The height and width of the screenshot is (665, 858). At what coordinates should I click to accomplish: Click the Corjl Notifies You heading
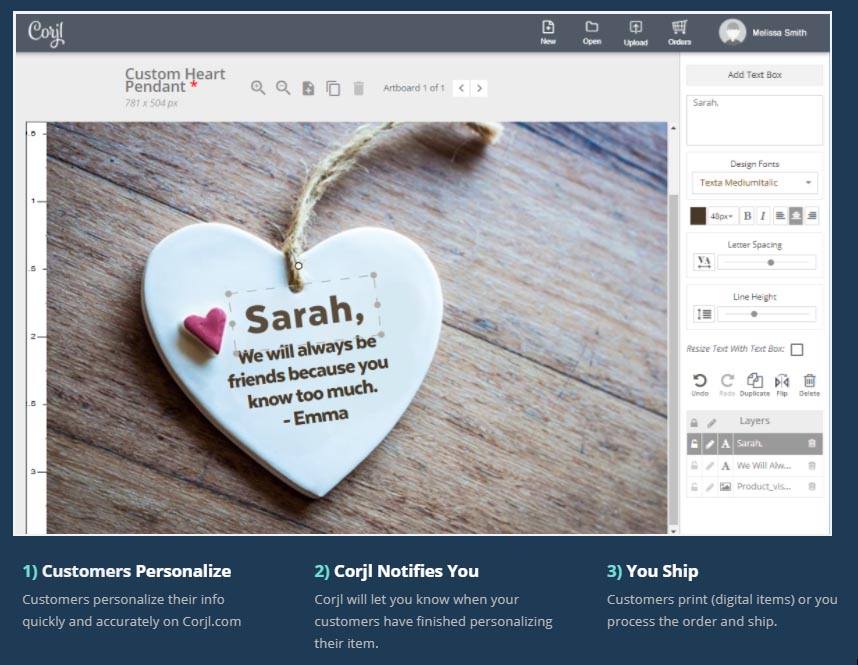click(x=396, y=571)
